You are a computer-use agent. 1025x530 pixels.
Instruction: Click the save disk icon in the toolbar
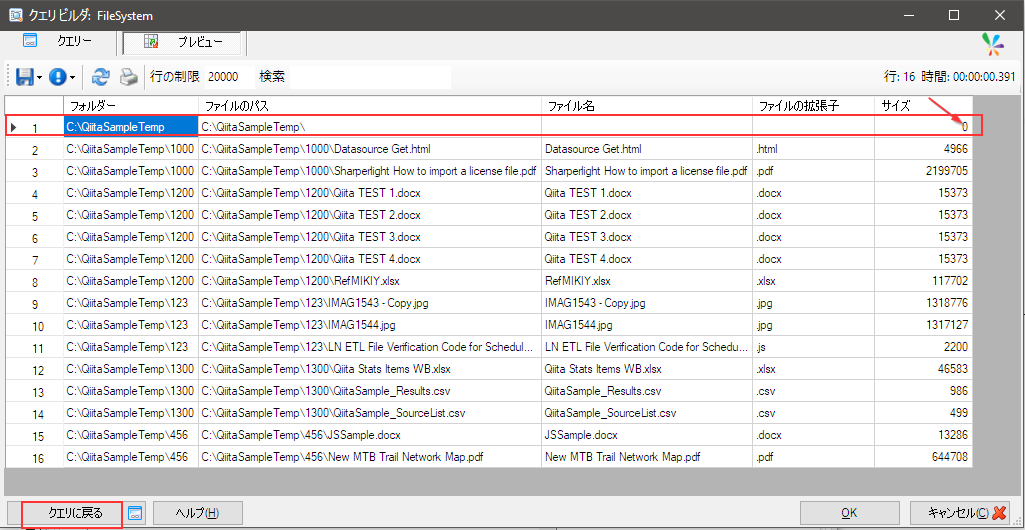click(25, 77)
